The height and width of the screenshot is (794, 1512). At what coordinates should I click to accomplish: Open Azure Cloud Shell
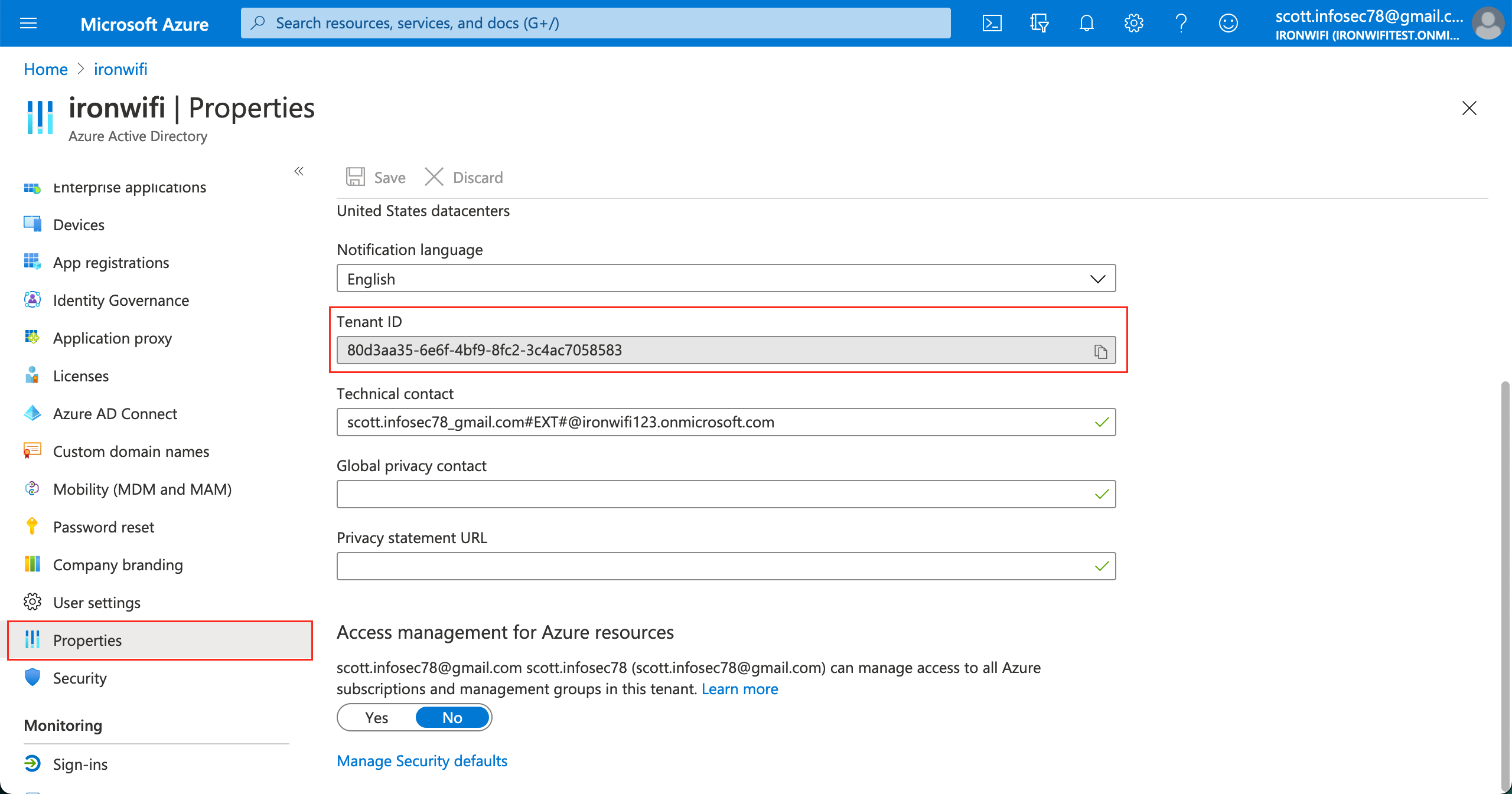992,23
